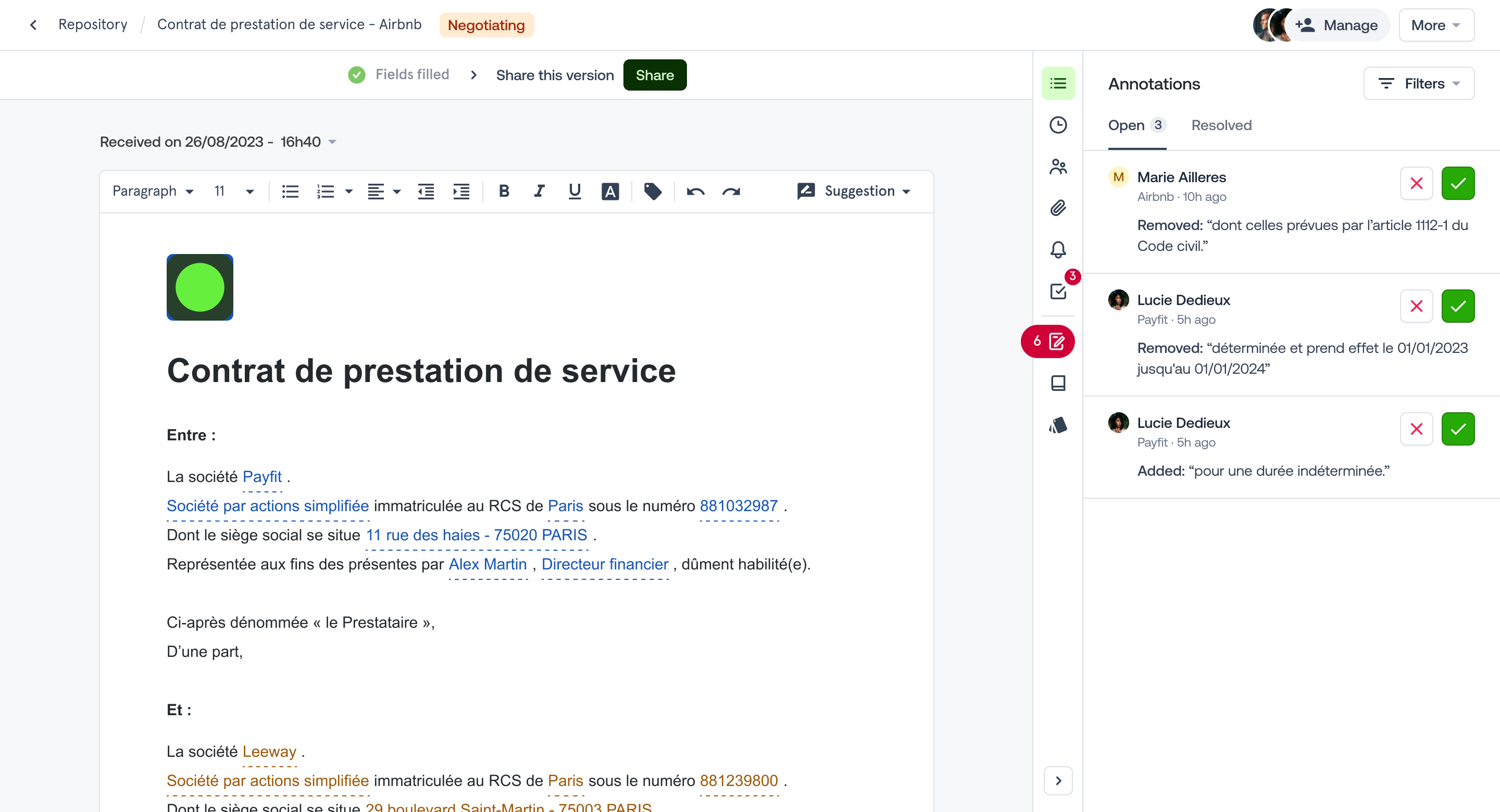The image size is (1500, 812).
Task: Accept Lucie Dedieux's "déterminée" removal suggestion
Action: (x=1457, y=306)
